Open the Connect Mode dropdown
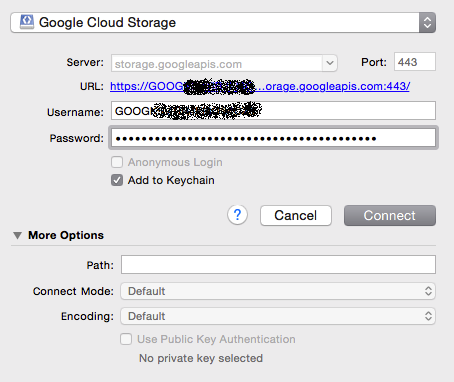Screen dimensions: 454x382 pos(278,291)
